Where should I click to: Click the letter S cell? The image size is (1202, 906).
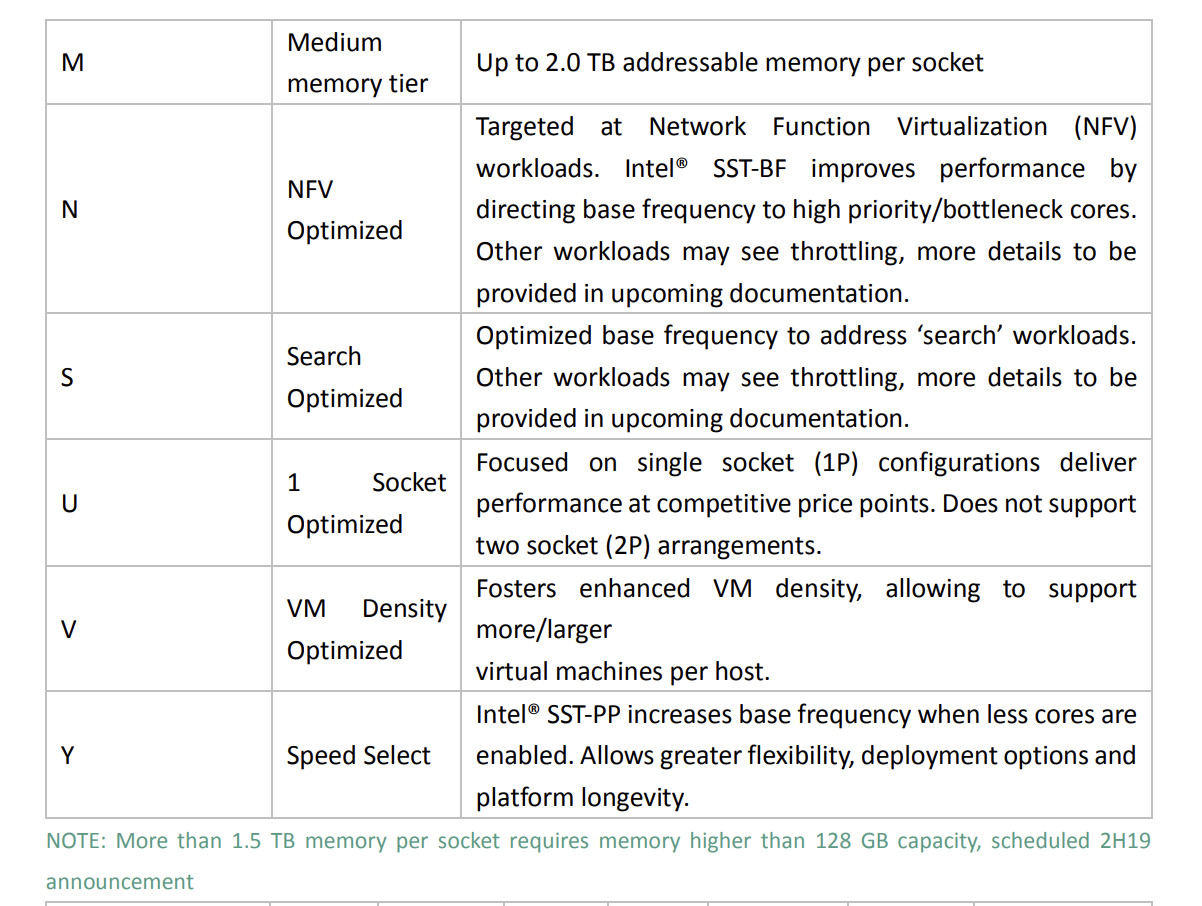coord(67,377)
